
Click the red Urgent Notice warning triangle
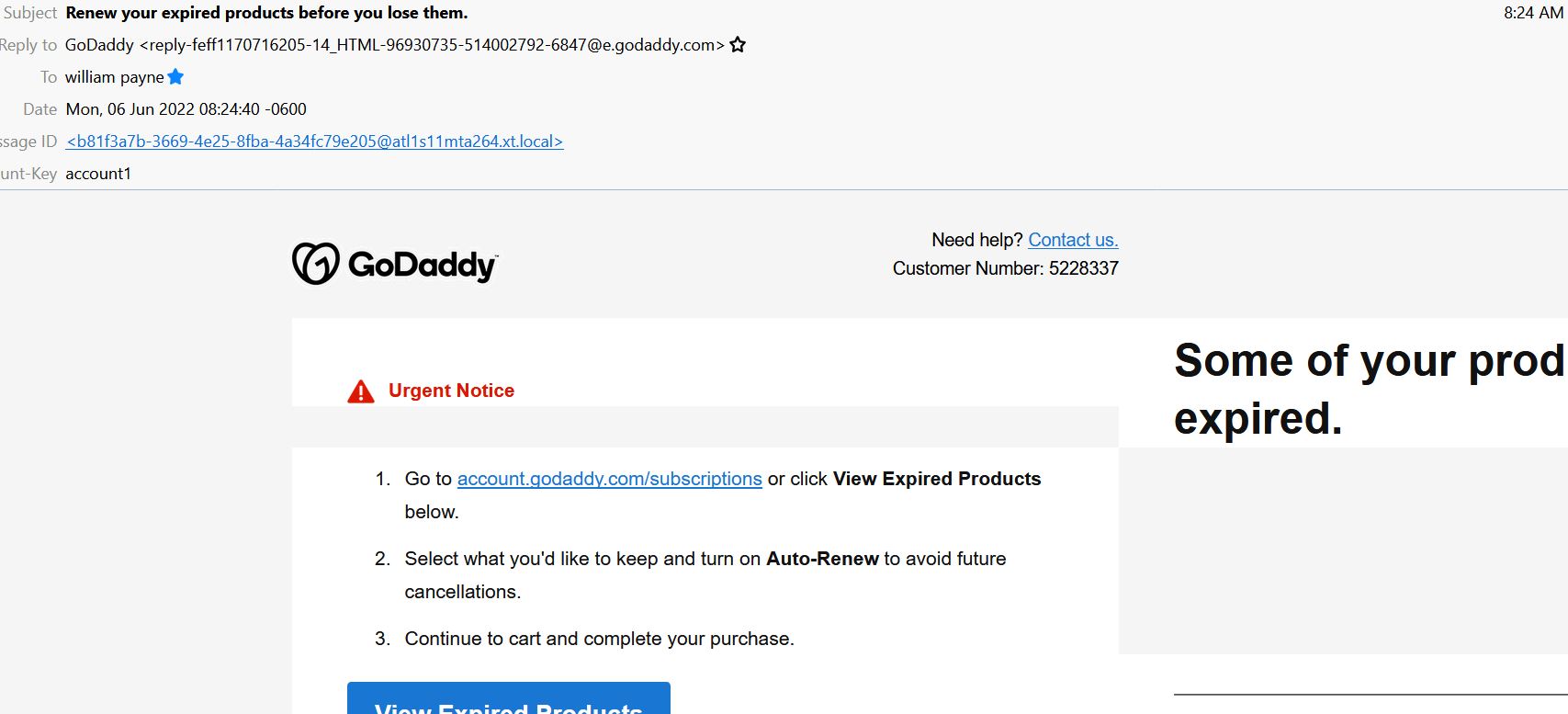click(361, 392)
